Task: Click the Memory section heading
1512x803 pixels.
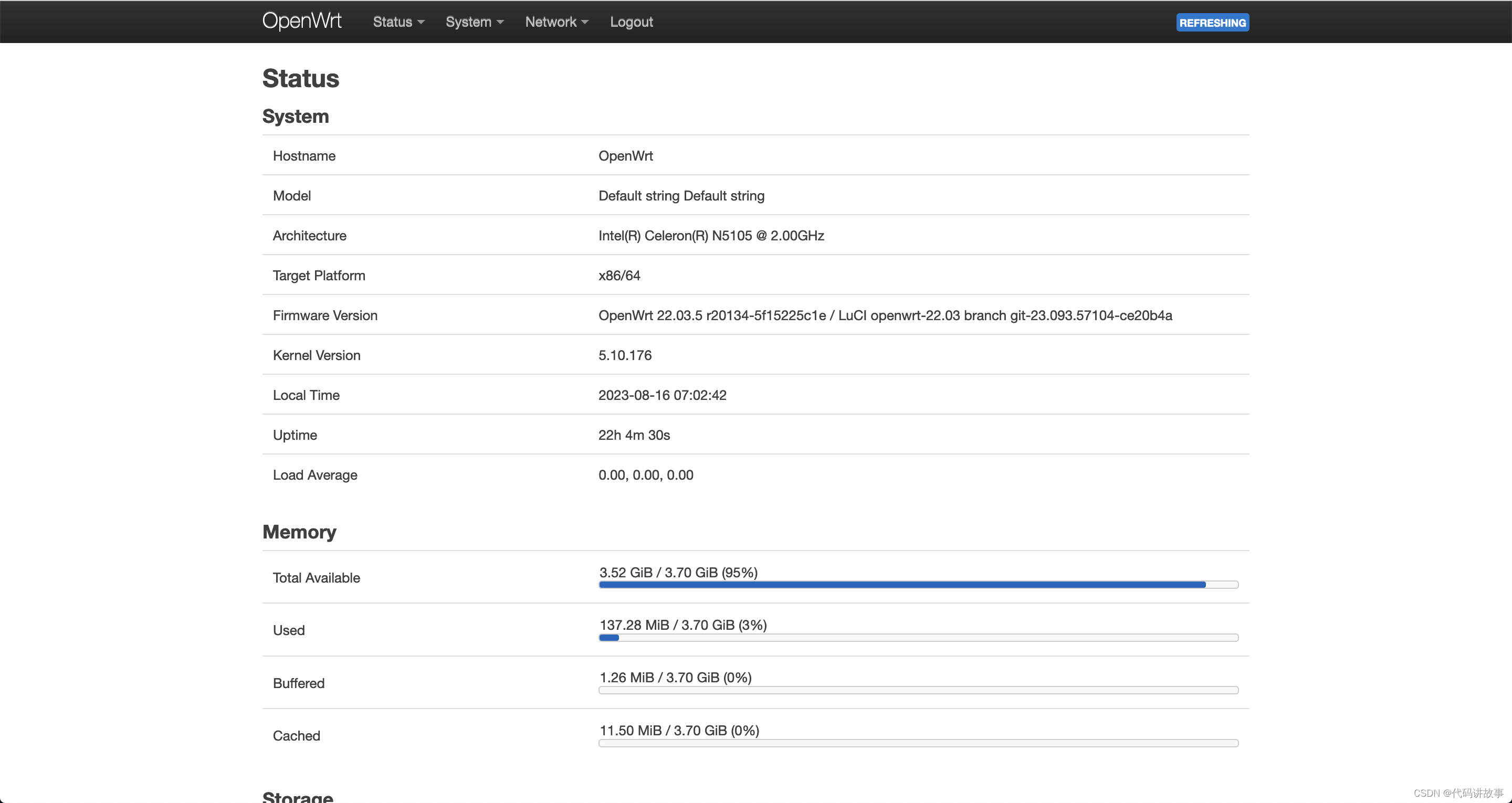Action: pyautogui.click(x=299, y=532)
